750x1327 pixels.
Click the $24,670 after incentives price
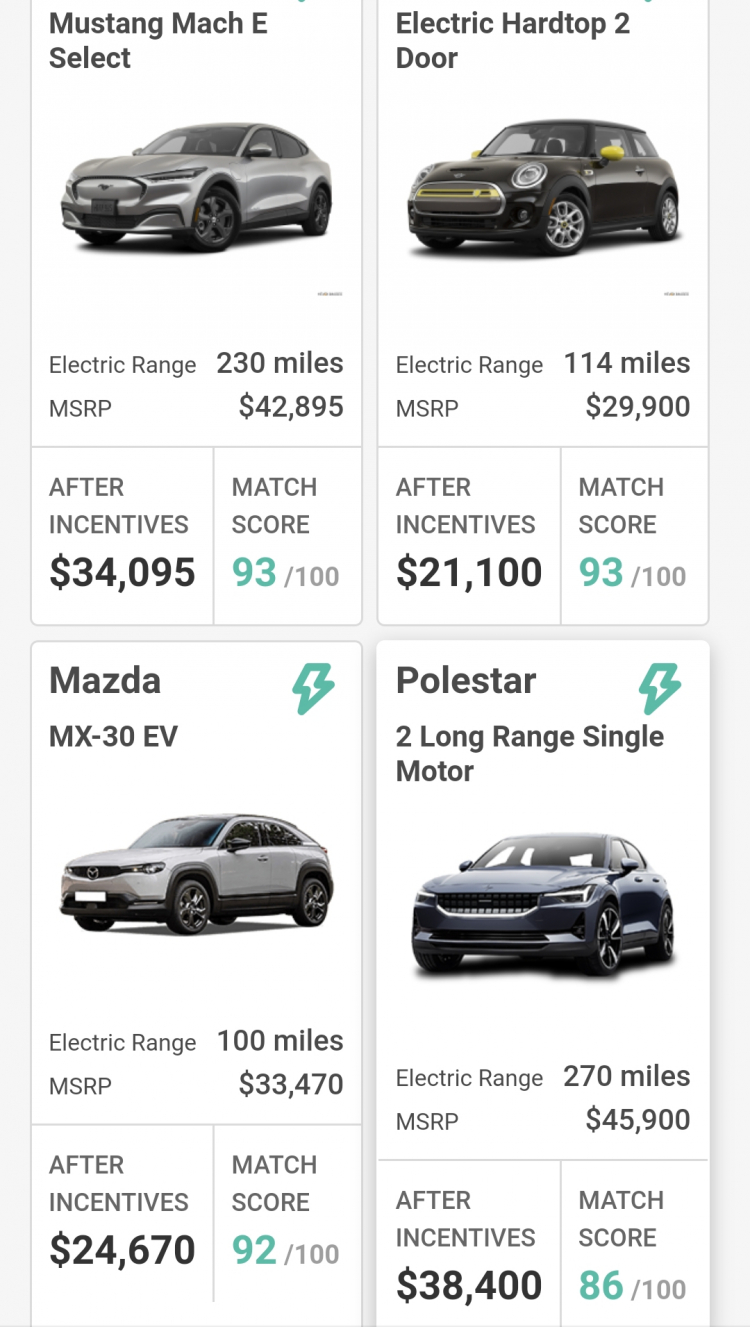click(x=122, y=1251)
